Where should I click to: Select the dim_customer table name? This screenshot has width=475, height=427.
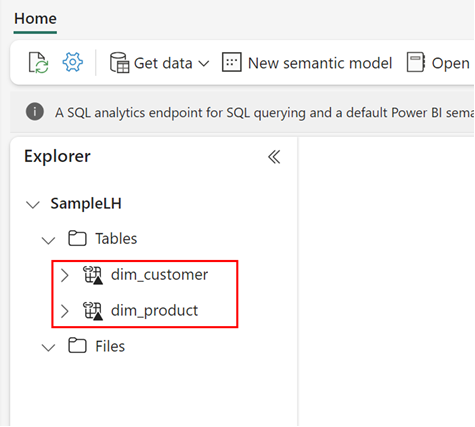[159, 275]
